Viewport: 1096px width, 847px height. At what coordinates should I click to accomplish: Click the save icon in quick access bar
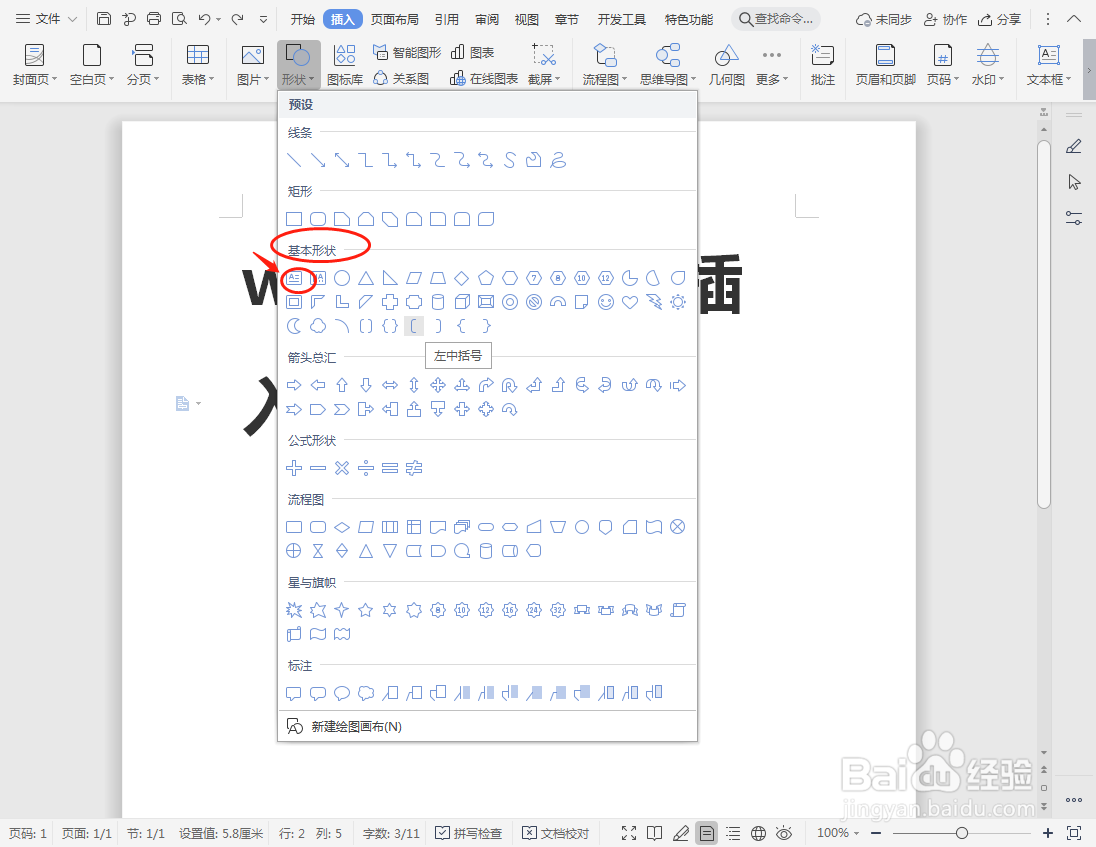point(103,19)
